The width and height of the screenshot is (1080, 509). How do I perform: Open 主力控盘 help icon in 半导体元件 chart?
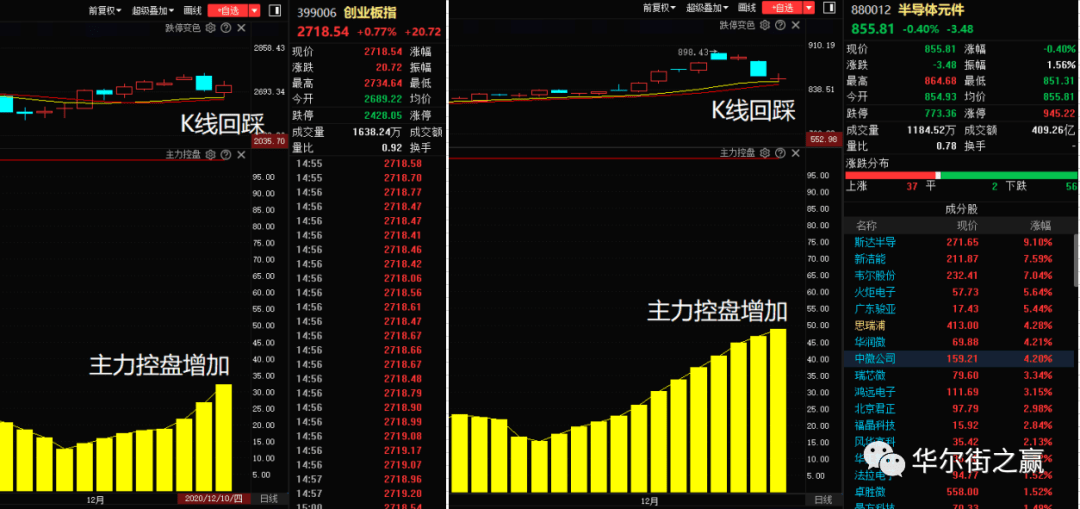click(780, 152)
